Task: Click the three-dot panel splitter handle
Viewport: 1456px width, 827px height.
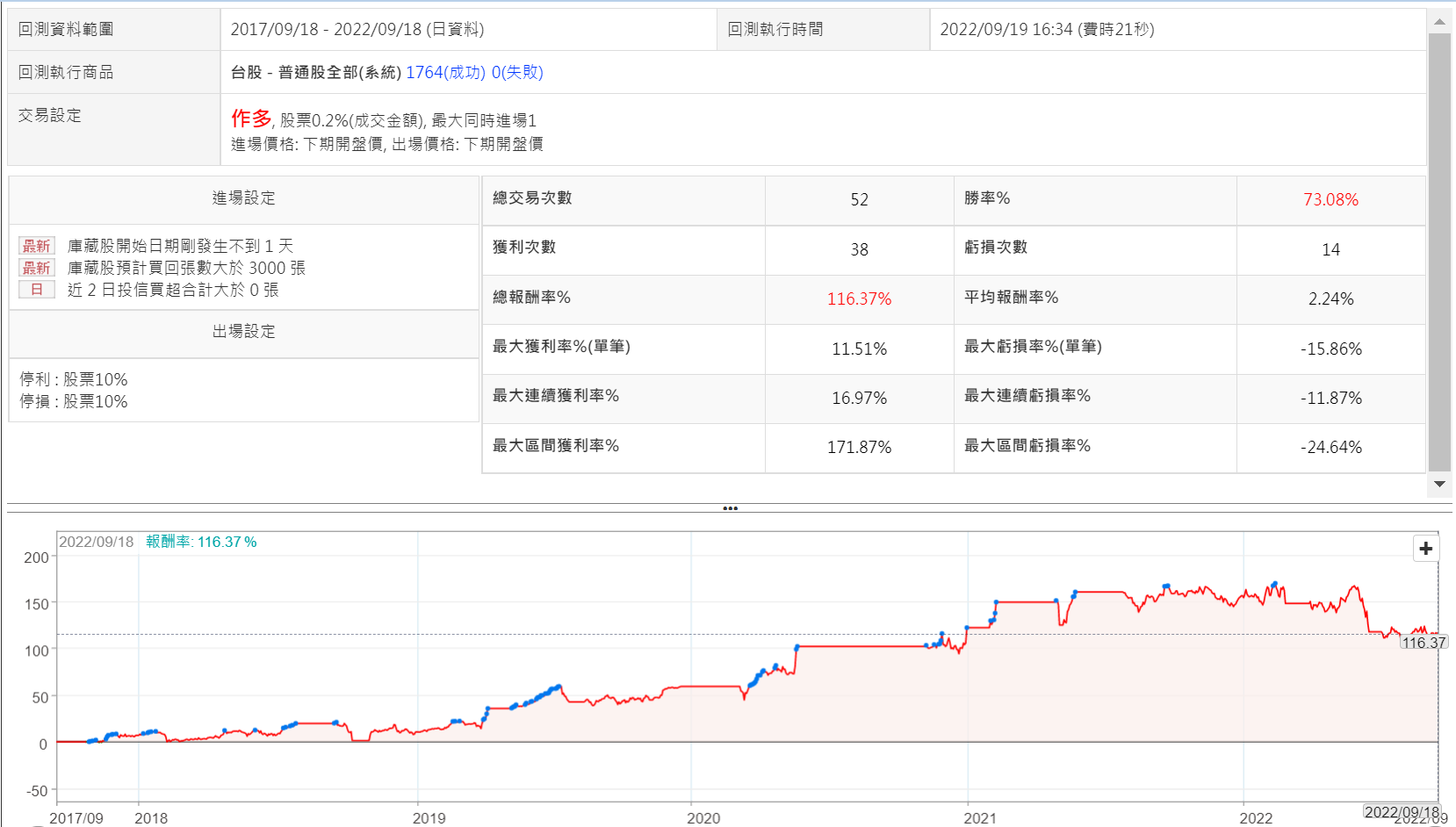Action: coord(730,508)
